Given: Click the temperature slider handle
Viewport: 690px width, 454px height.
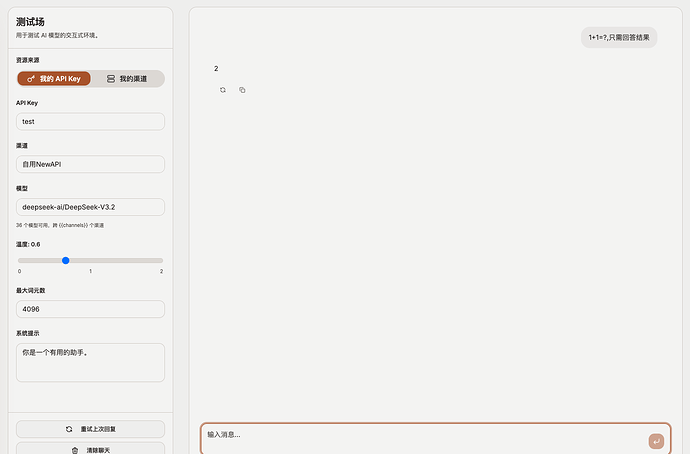Looking at the screenshot, I should (x=66, y=260).
